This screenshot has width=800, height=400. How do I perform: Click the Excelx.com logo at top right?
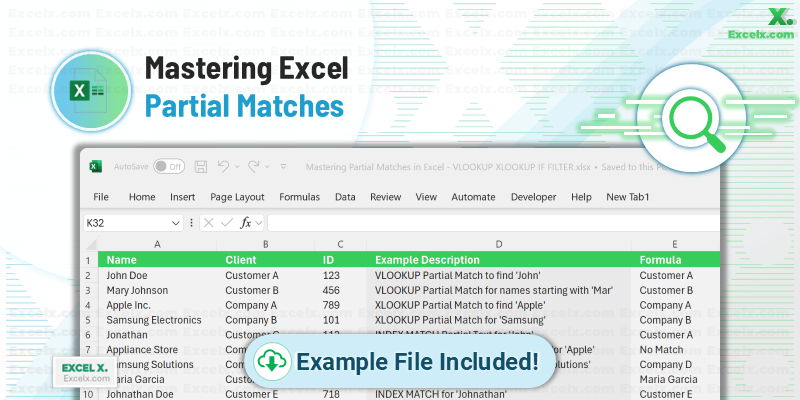761,23
